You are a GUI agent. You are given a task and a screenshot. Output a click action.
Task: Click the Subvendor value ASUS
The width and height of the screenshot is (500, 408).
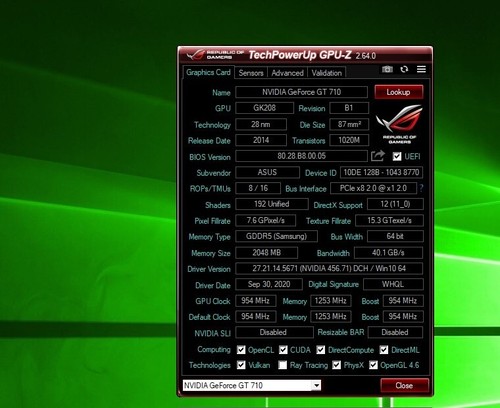click(267, 172)
